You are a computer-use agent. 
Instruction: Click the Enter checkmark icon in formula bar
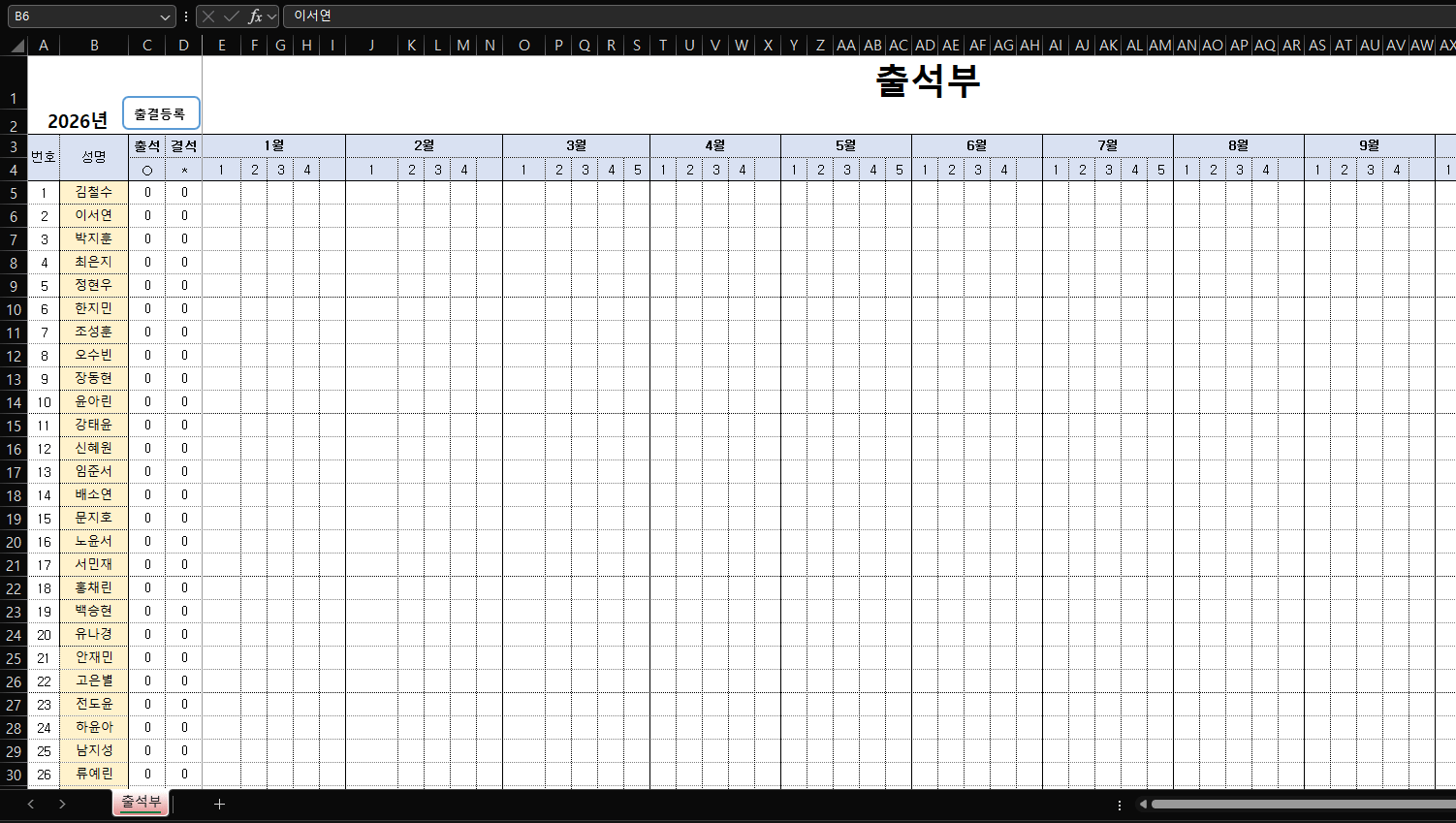click(x=231, y=16)
